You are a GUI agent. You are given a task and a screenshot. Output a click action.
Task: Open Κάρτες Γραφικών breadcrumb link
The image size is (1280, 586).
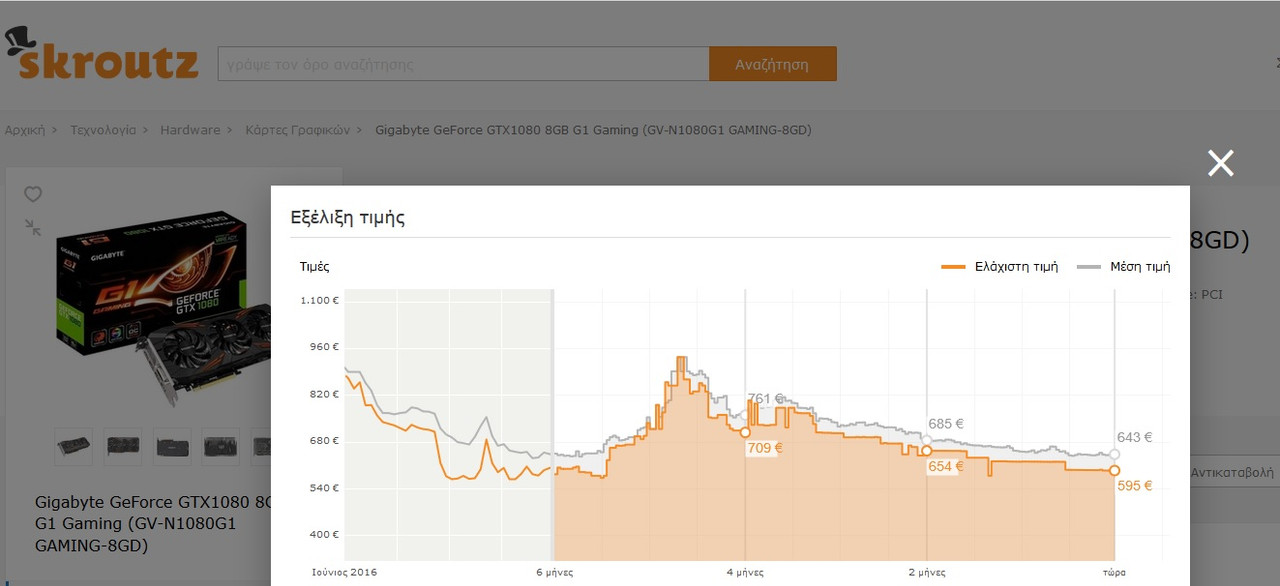click(x=298, y=130)
